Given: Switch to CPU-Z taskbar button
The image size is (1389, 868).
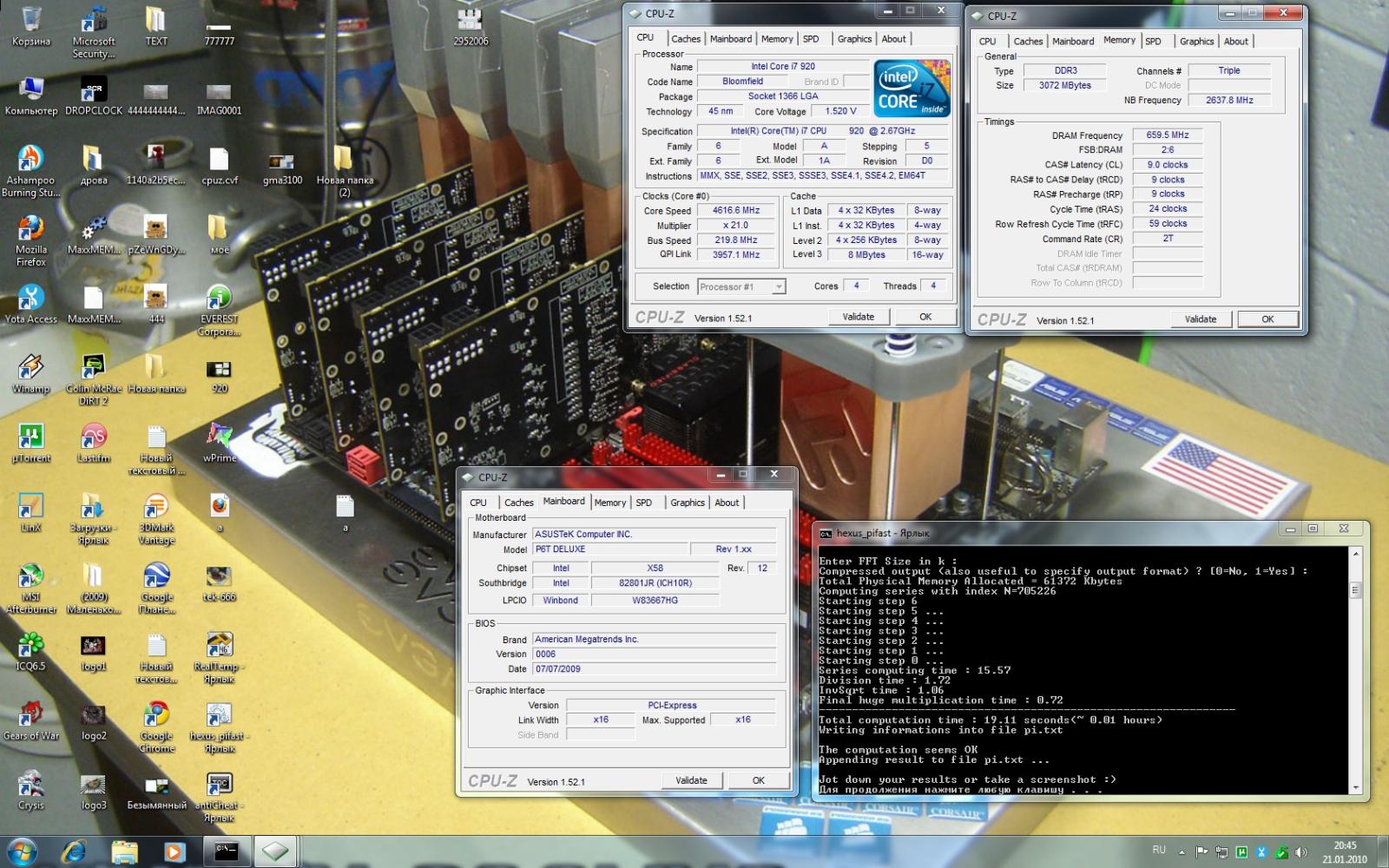Looking at the screenshot, I should pyautogui.click(x=275, y=852).
